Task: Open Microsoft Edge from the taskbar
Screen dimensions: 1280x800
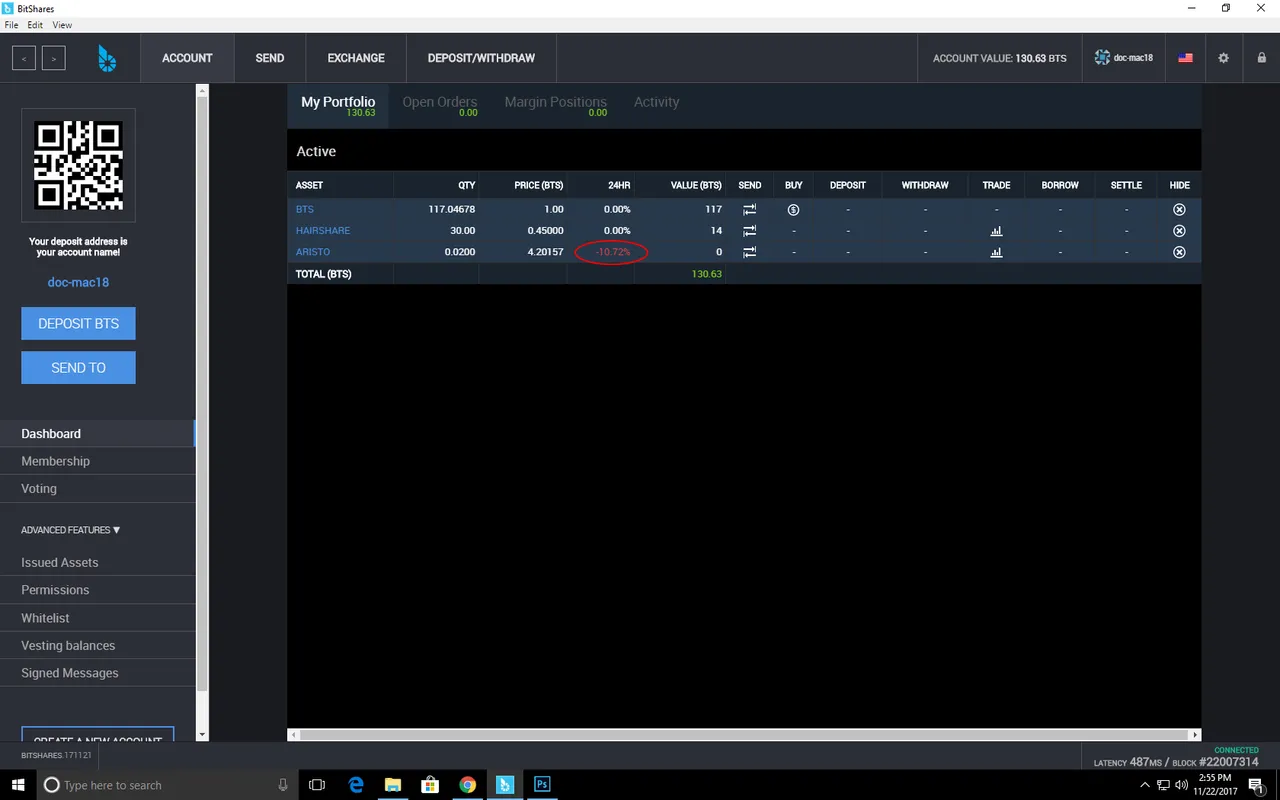Action: [x=355, y=785]
